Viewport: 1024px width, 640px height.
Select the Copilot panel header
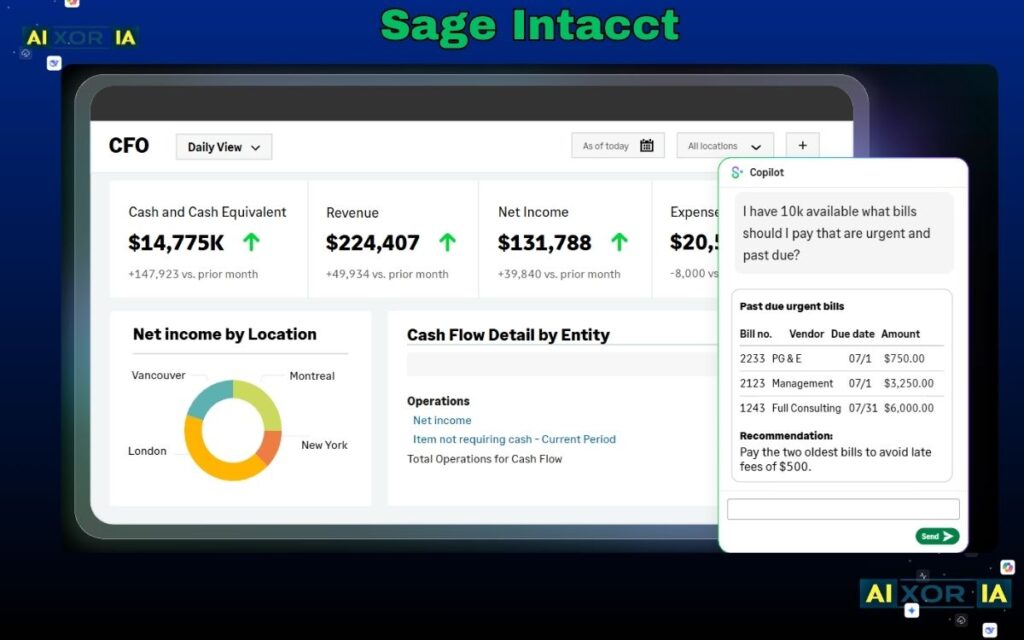pos(765,172)
